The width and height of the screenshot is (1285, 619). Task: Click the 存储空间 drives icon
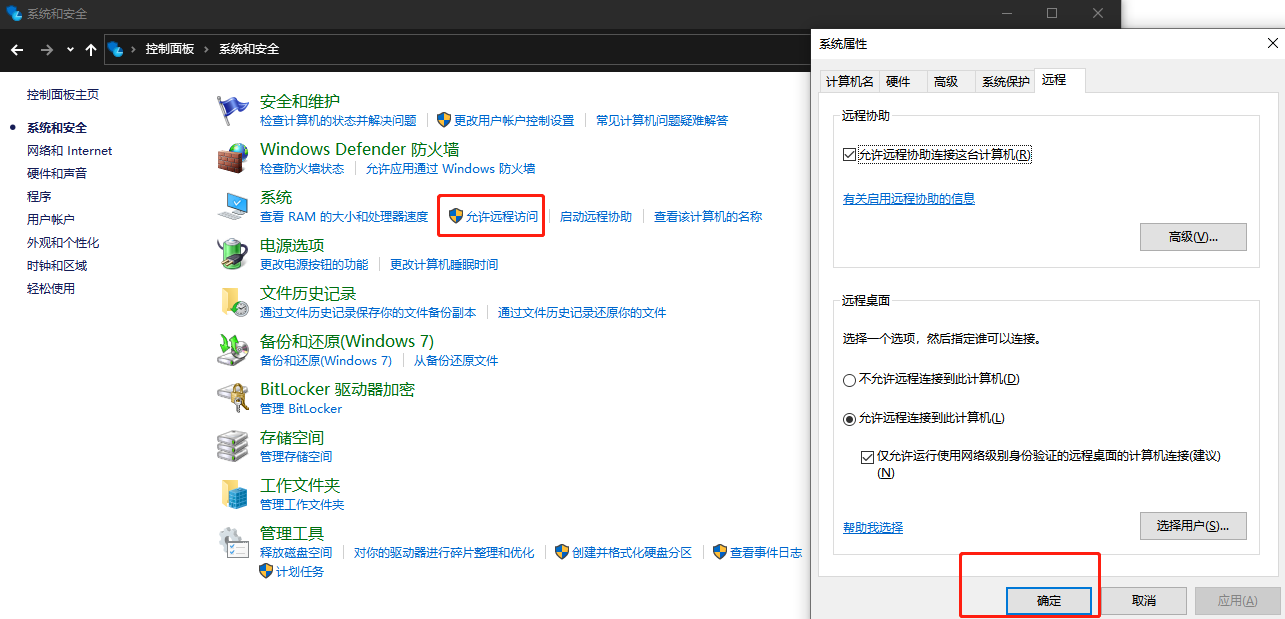point(233,445)
